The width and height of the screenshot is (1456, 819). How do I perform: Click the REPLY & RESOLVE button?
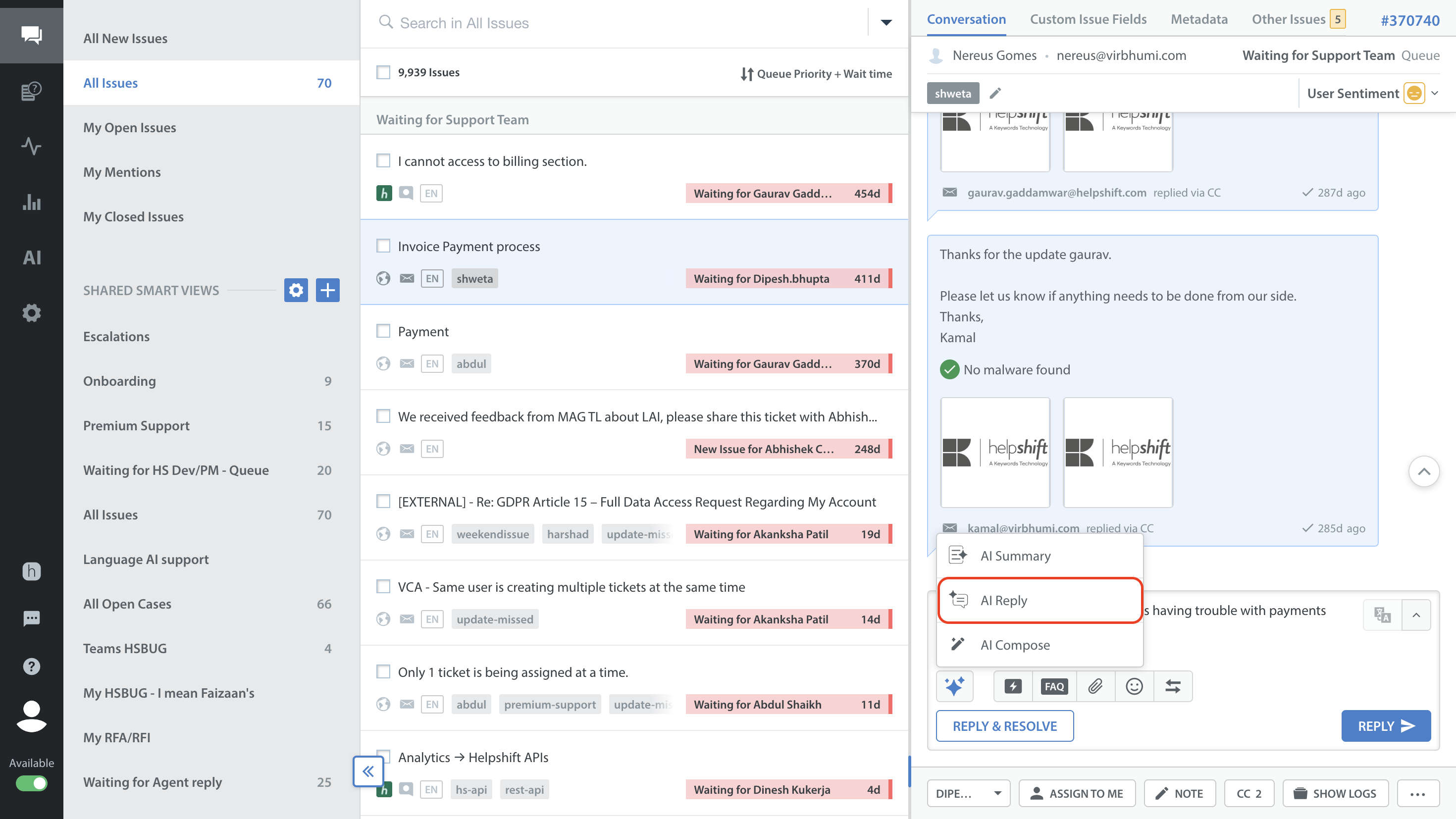pyautogui.click(x=1004, y=726)
